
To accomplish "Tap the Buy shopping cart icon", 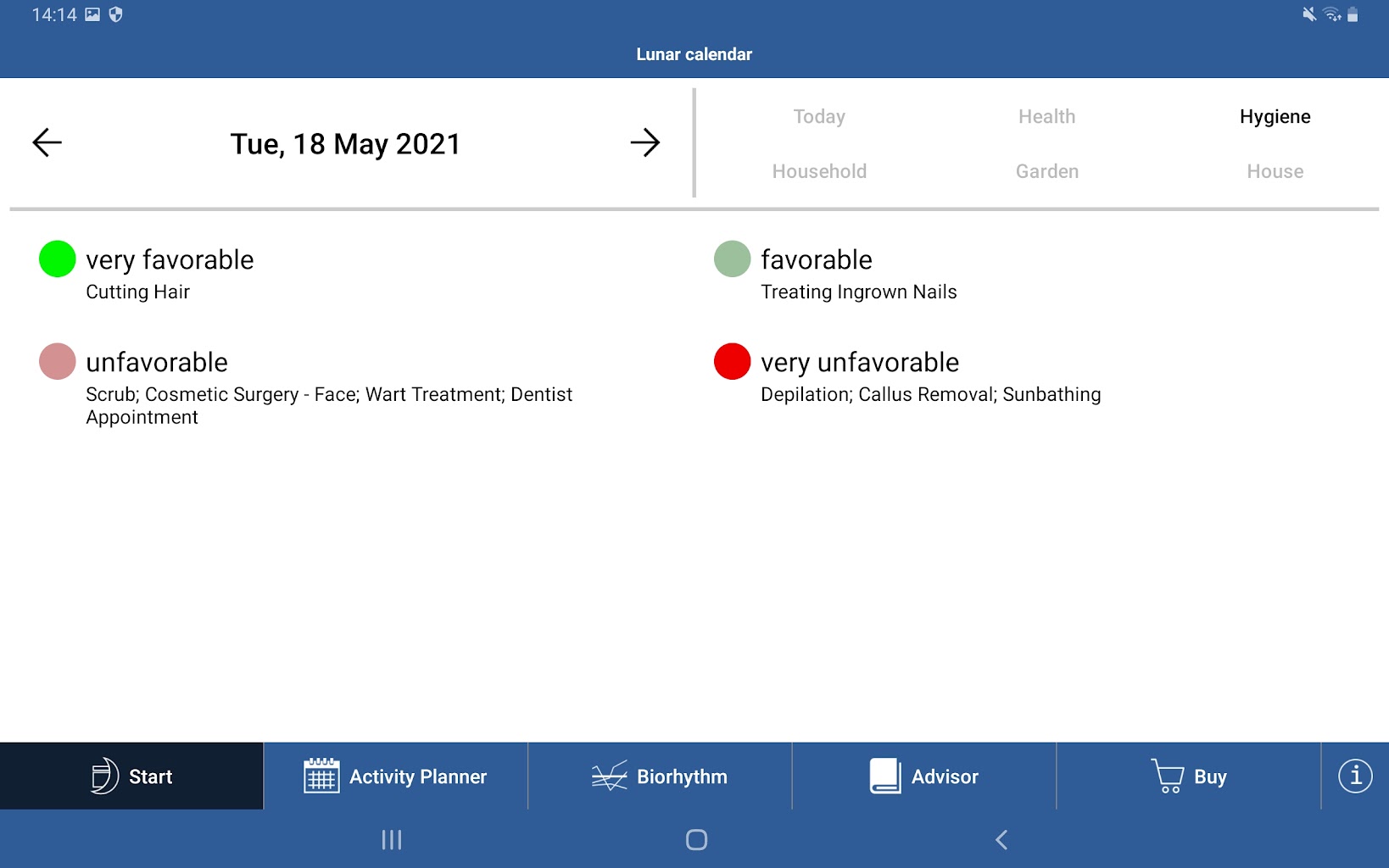I will tap(1168, 776).
